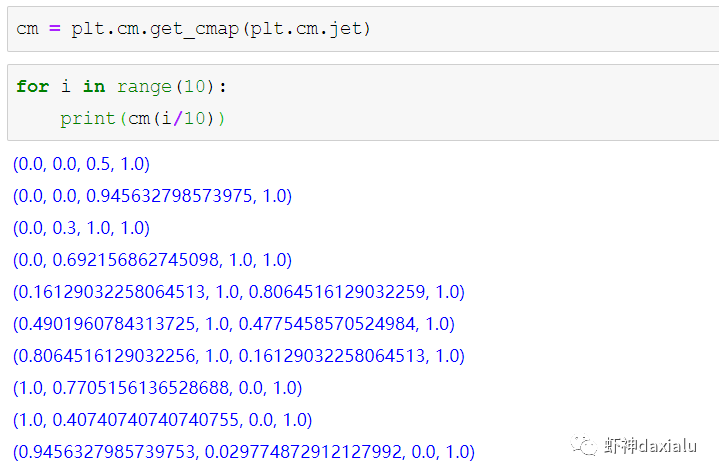
Task: Click the 虾神daxialu watermark text
Action: [x=652, y=446]
